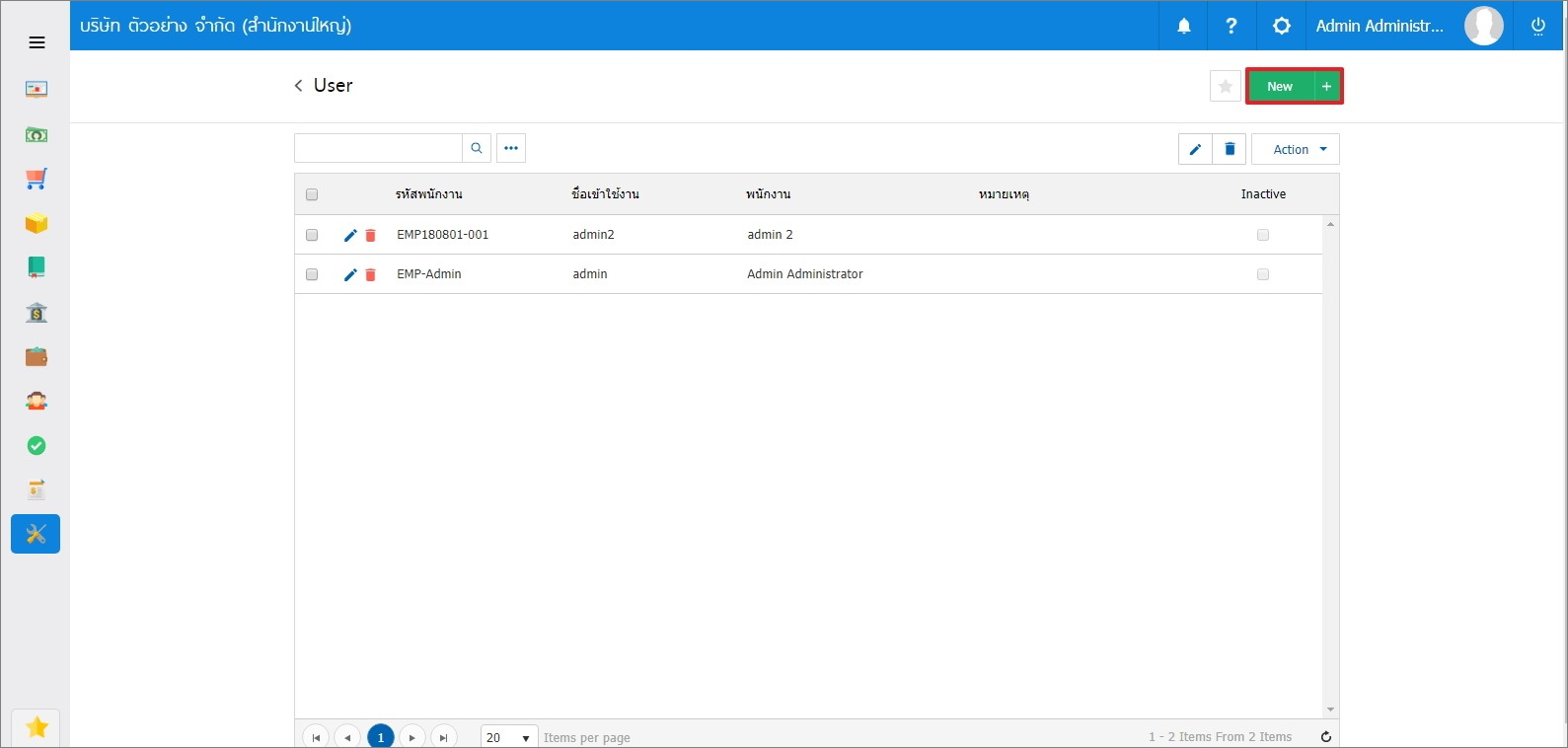This screenshot has height=748, width=1568.
Task: Click the toolbar edit pencil button
Action: click(x=1195, y=149)
